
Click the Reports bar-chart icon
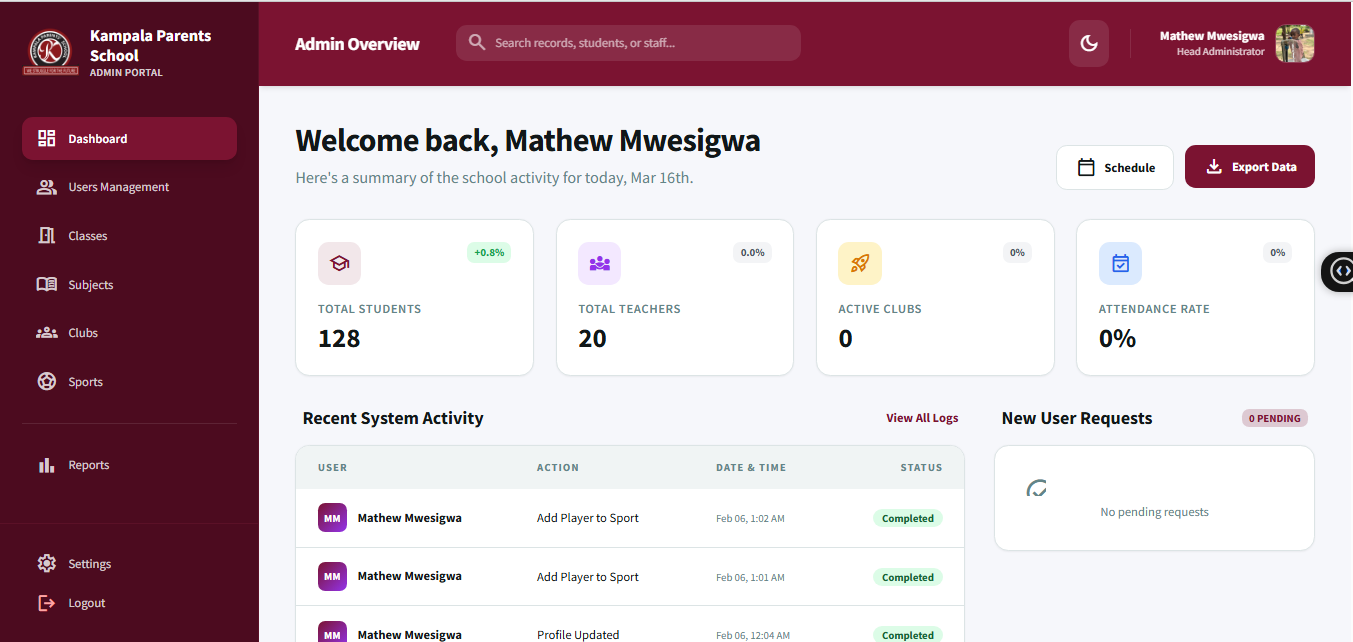click(46, 464)
